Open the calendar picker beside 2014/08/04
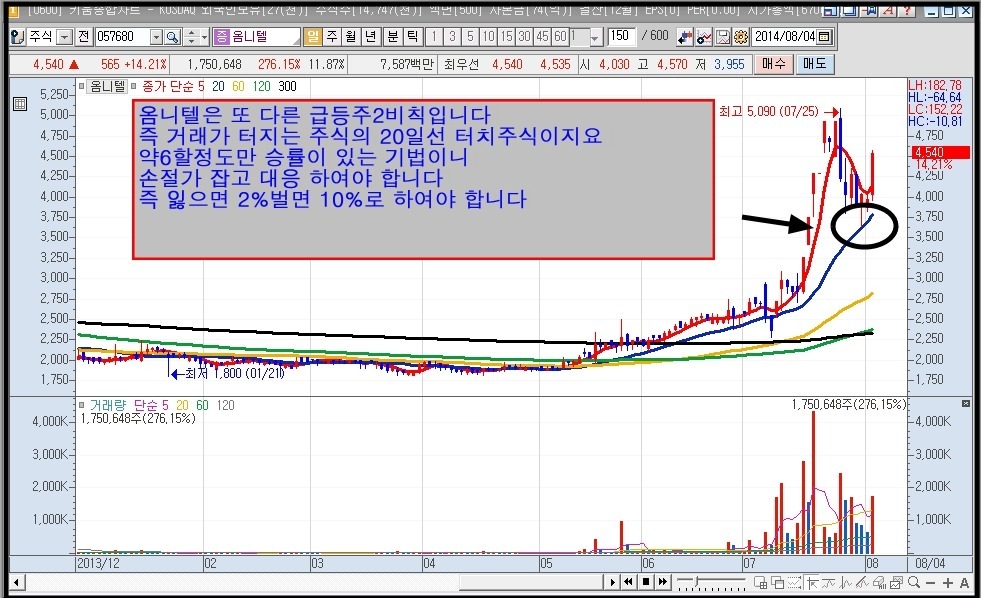 [825, 37]
